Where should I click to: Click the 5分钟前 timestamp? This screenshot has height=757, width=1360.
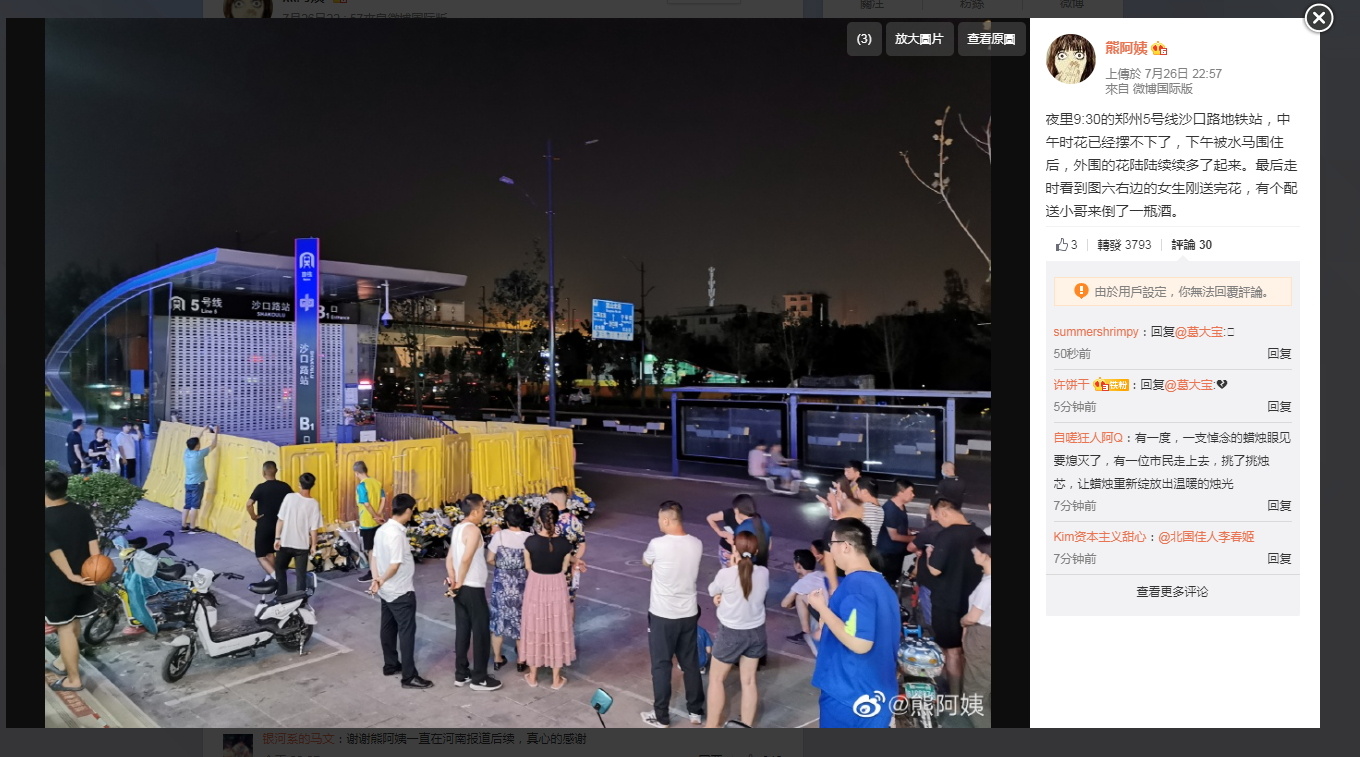(1075, 407)
